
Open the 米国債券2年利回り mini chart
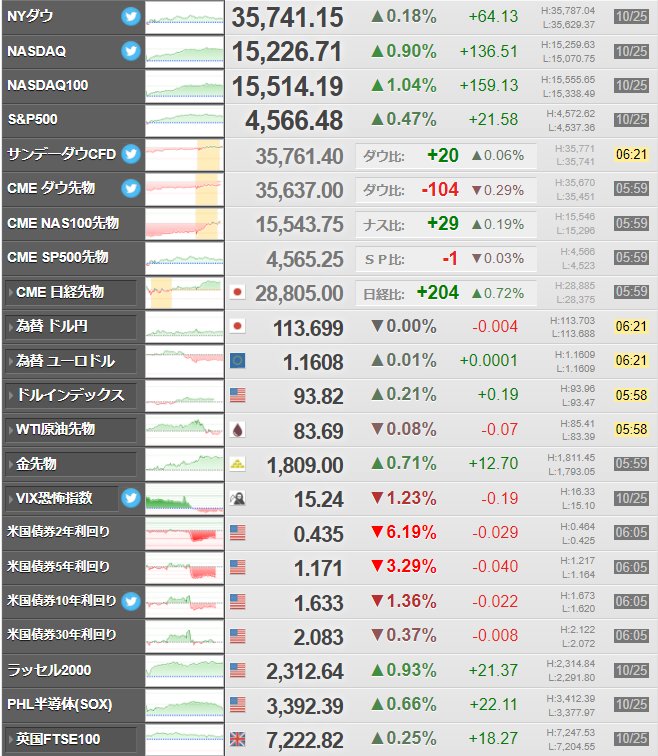[x=185, y=533]
